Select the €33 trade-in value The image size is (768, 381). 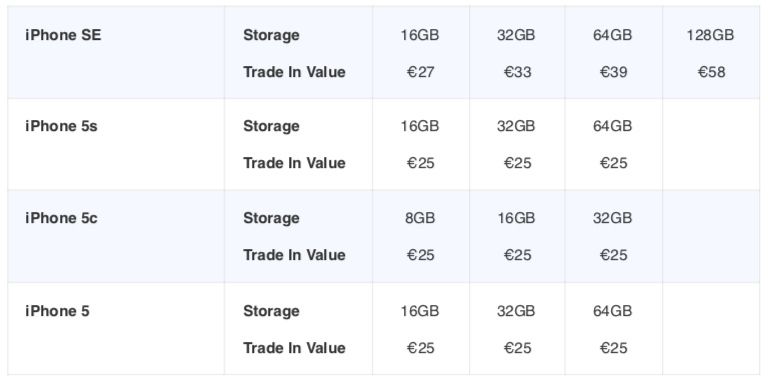point(517,72)
